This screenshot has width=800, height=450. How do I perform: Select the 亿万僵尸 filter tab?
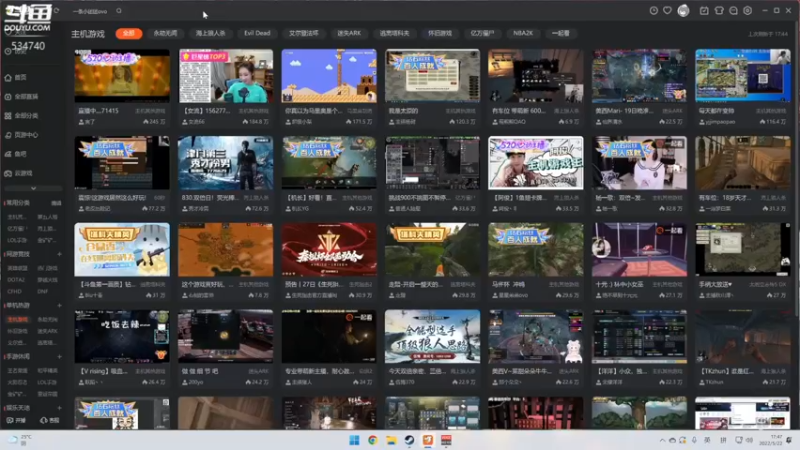(482, 33)
